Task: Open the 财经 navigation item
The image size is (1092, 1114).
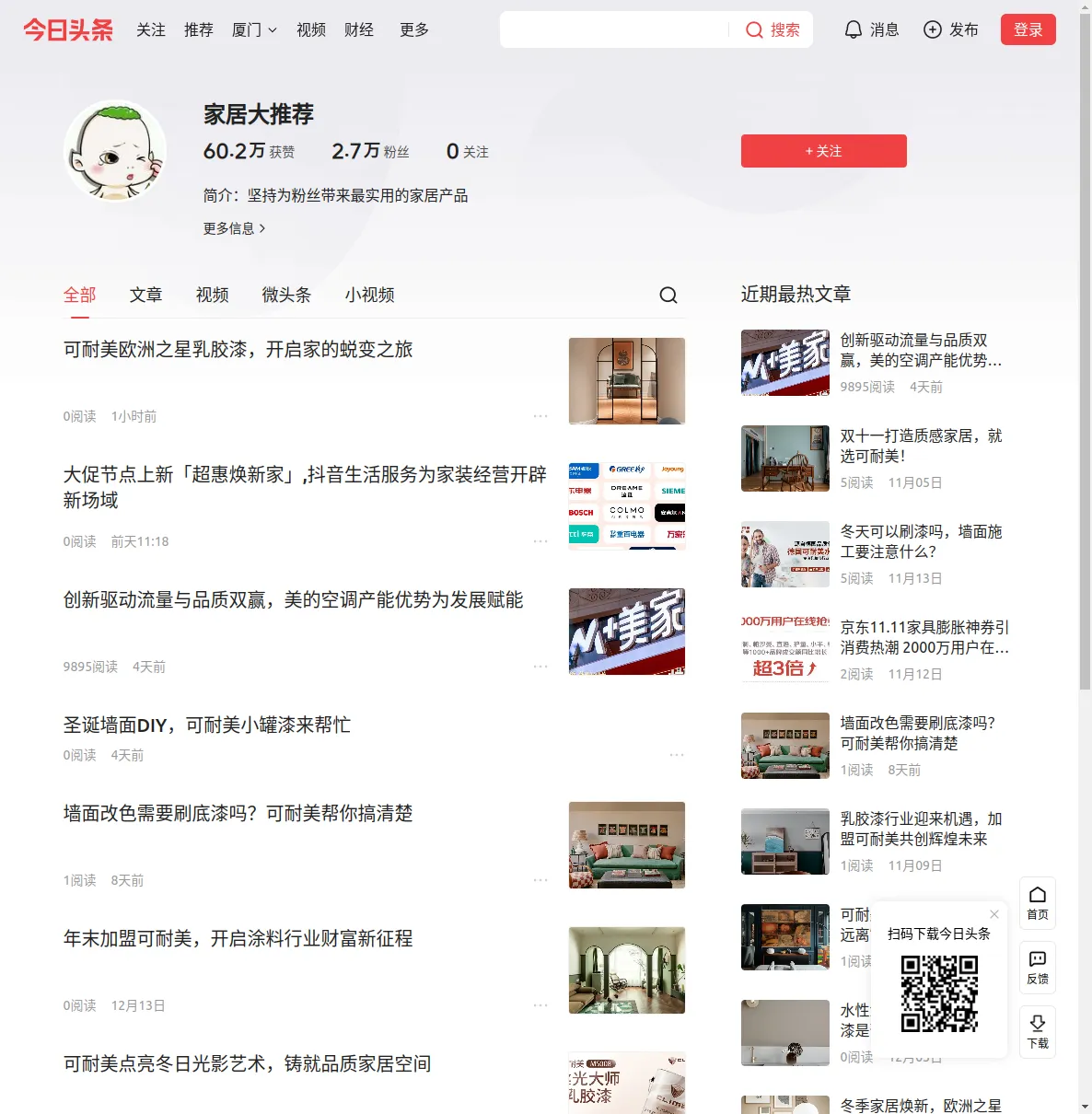Action: point(359,29)
